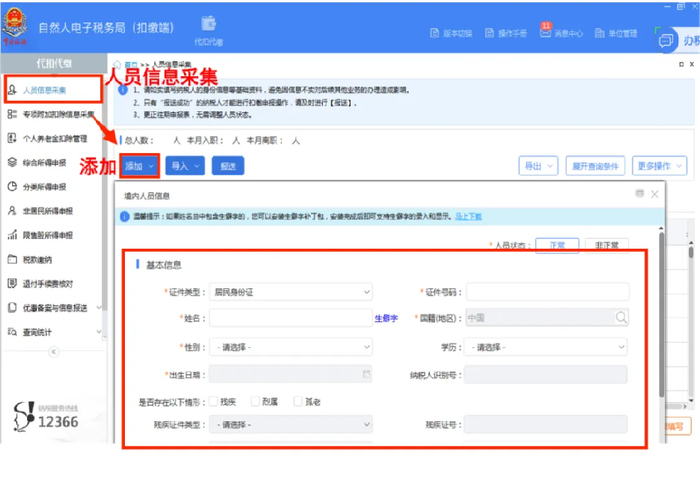This screenshot has width=700, height=484.
Task: Open 消息中心 envelope icon with red badge
Action: tap(546, 32)
